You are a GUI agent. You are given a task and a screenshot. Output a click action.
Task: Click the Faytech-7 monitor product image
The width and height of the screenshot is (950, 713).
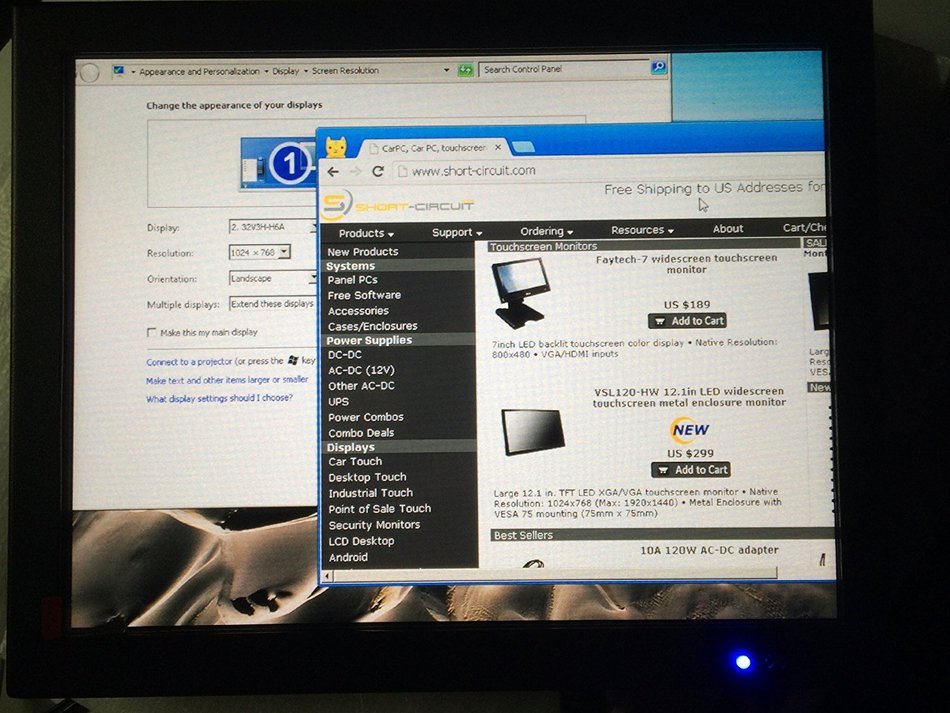[520, 293]
